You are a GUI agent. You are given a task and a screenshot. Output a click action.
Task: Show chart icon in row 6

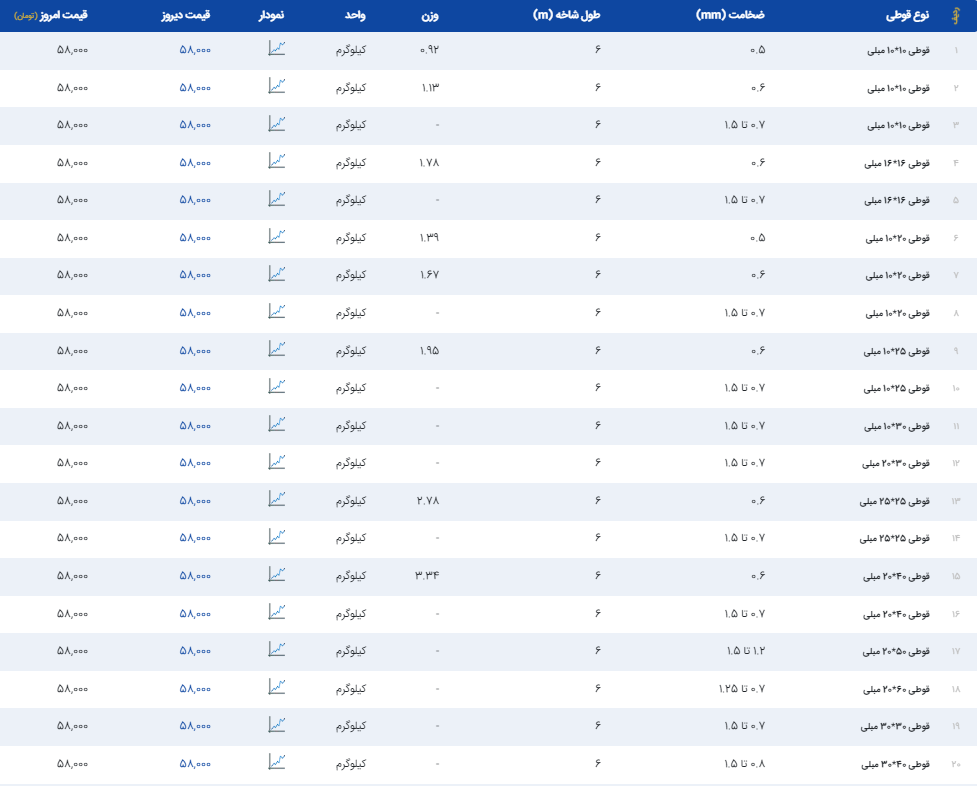coord(277,236)
